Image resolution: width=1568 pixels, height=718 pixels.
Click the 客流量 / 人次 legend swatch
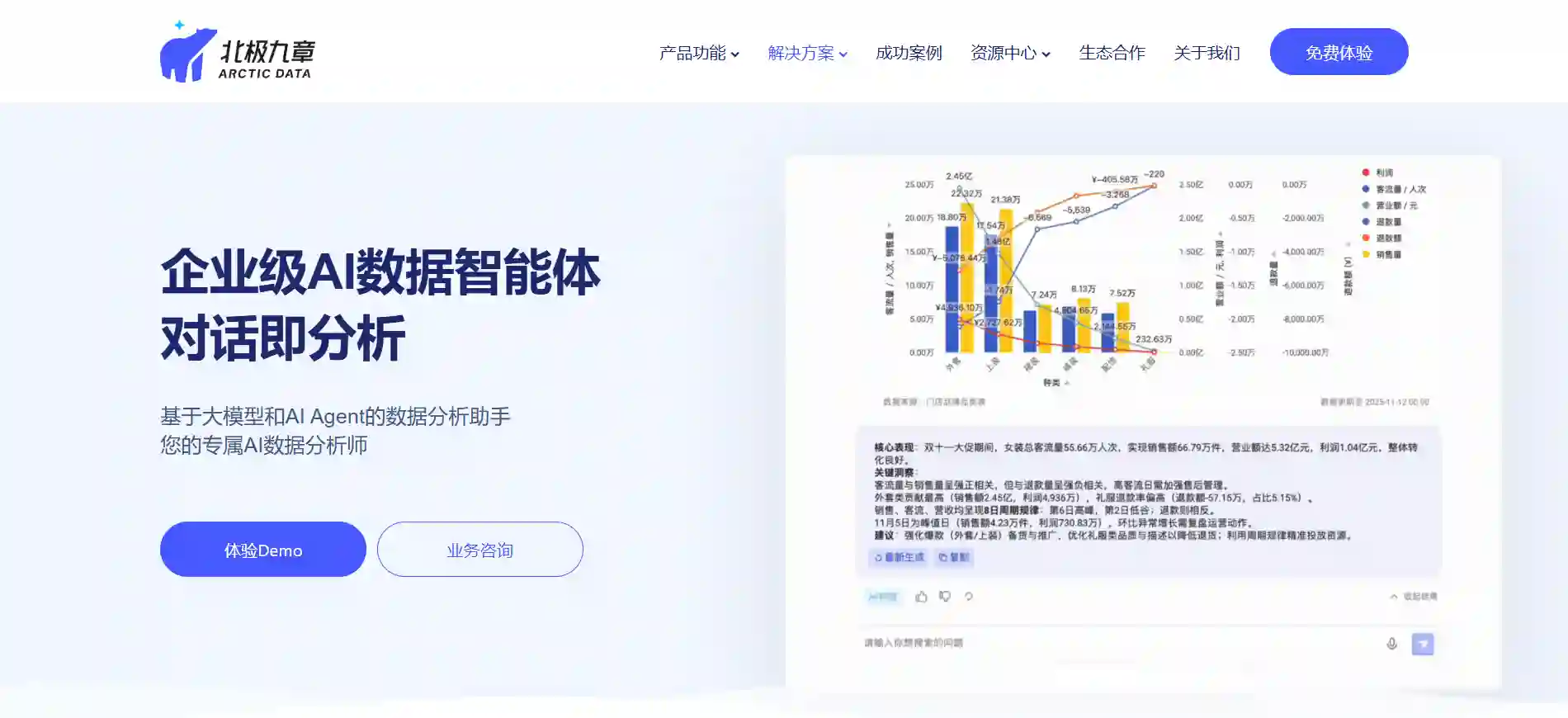tap(1366, 189)
